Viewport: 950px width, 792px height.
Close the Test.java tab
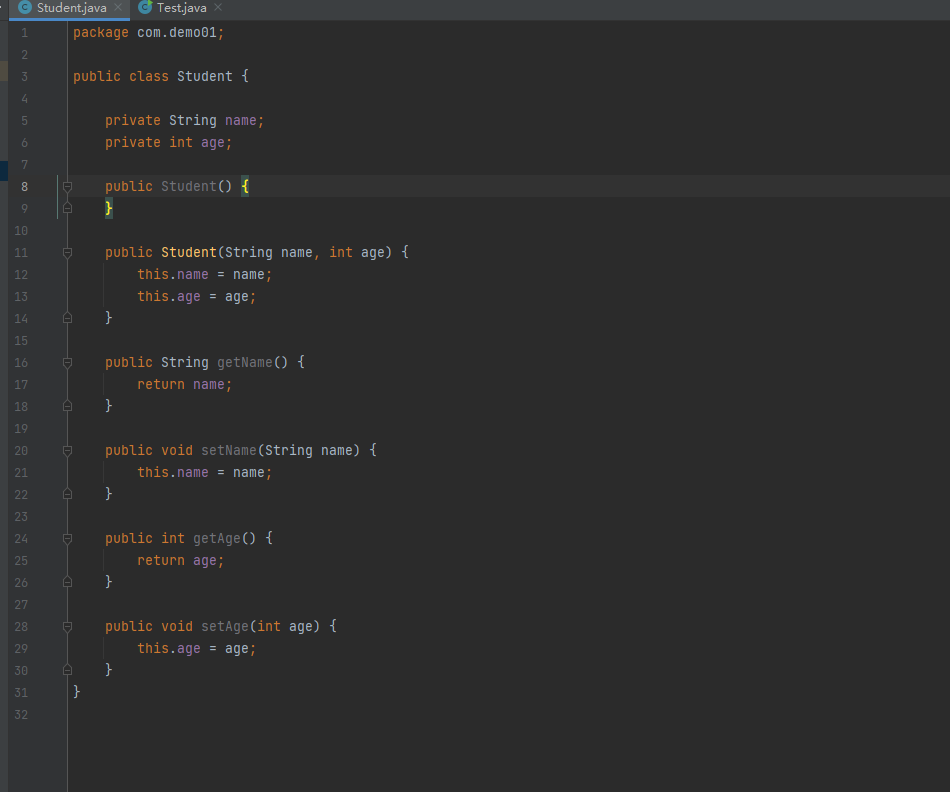pos(218,7)
